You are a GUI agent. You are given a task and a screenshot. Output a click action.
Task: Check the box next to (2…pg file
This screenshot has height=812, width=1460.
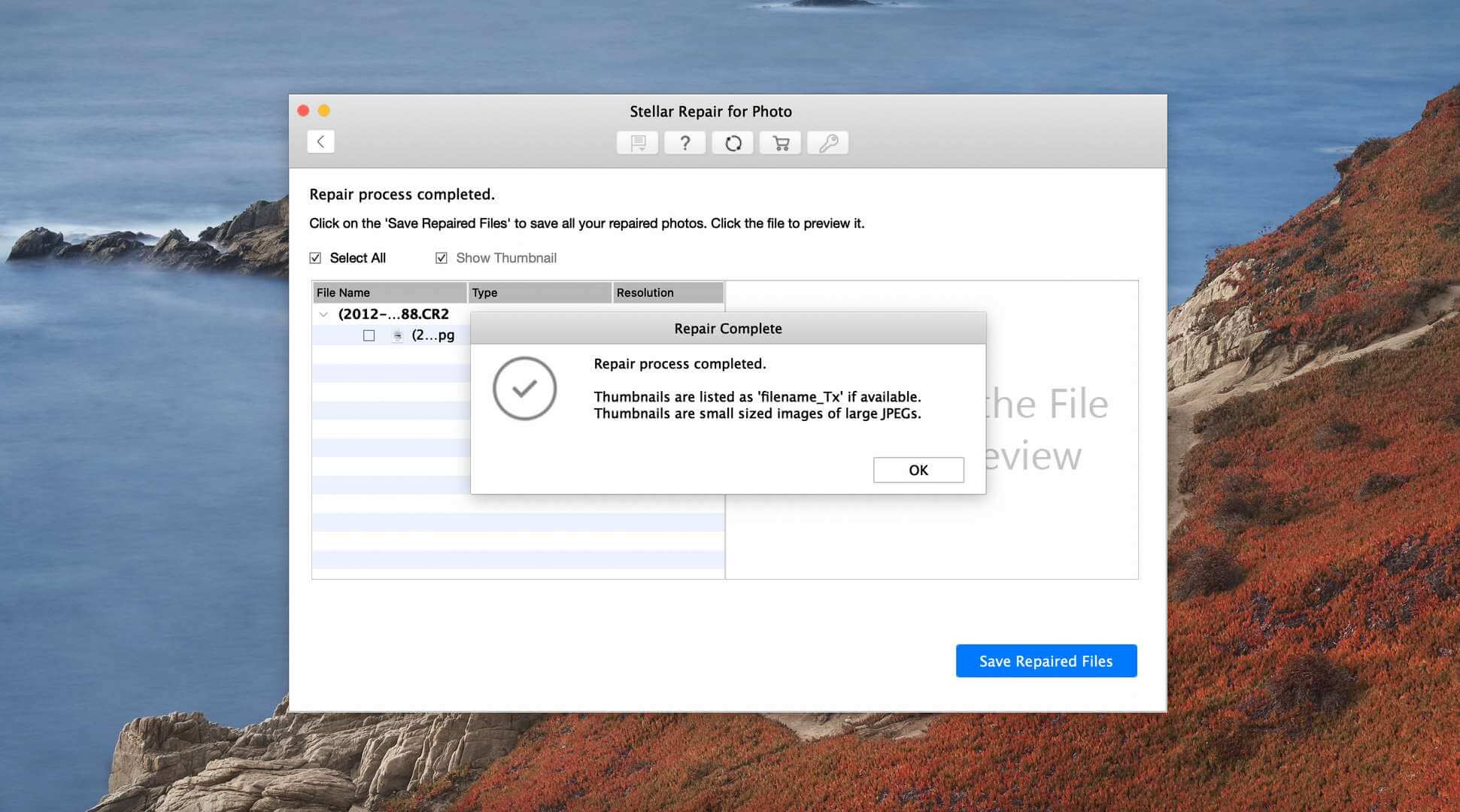[369, 335]
